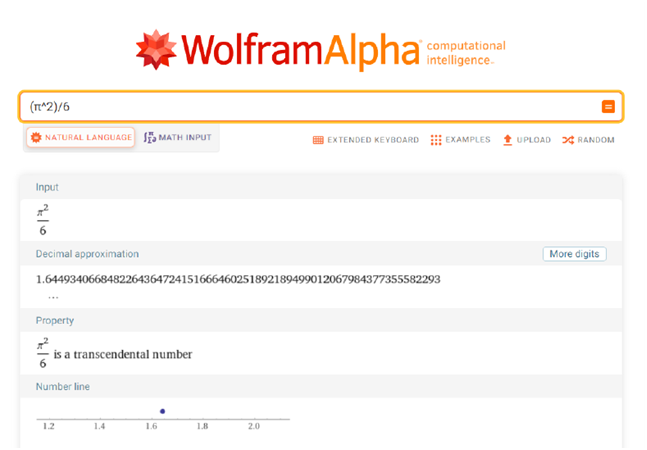
Task: Open the Extended Keyboard label
Action: [x=373, y=140]
